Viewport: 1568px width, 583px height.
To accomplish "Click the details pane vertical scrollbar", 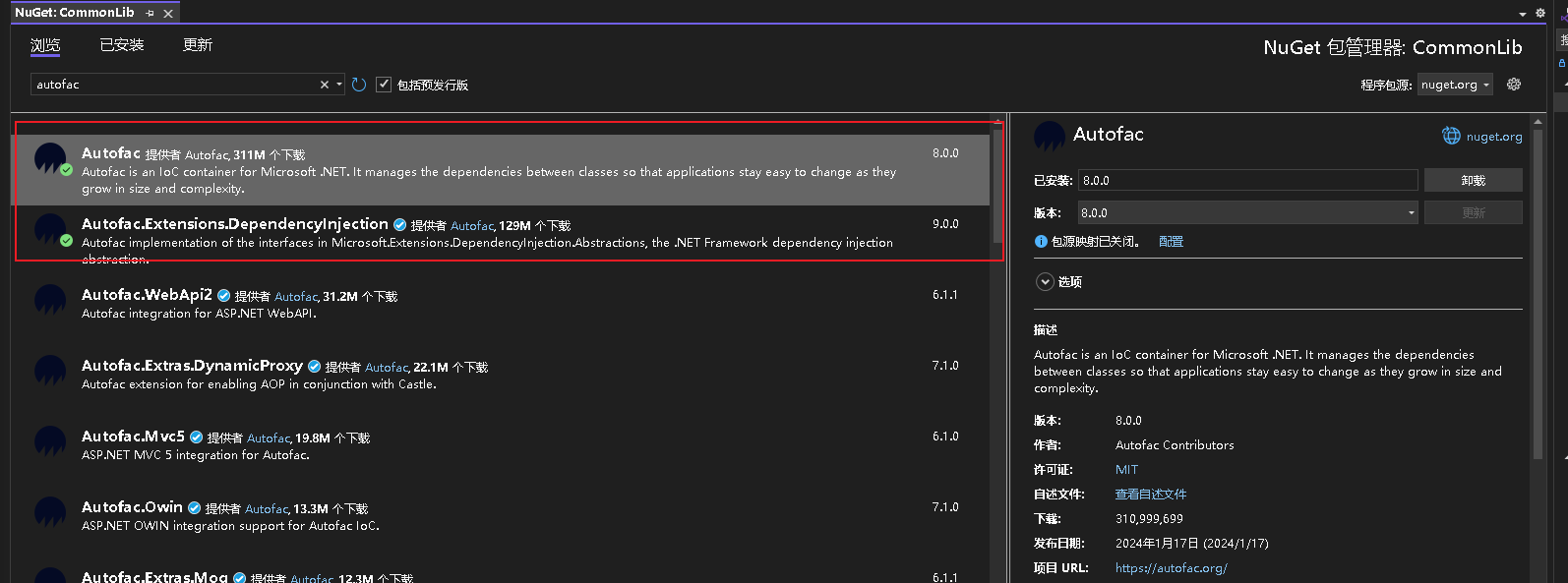I will coord(1538,292).
